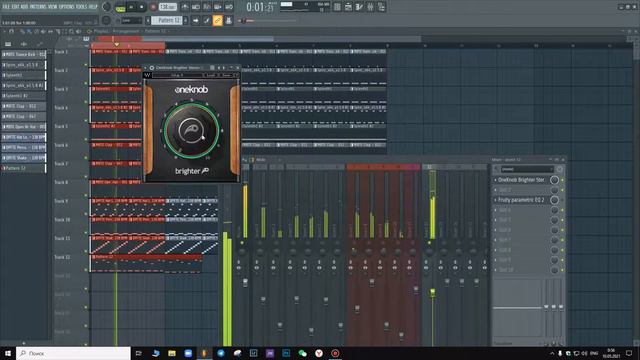The width and height of the screenshot is (640, 360).
Task: Click the Windows Start button
Action: coord(8,353)
